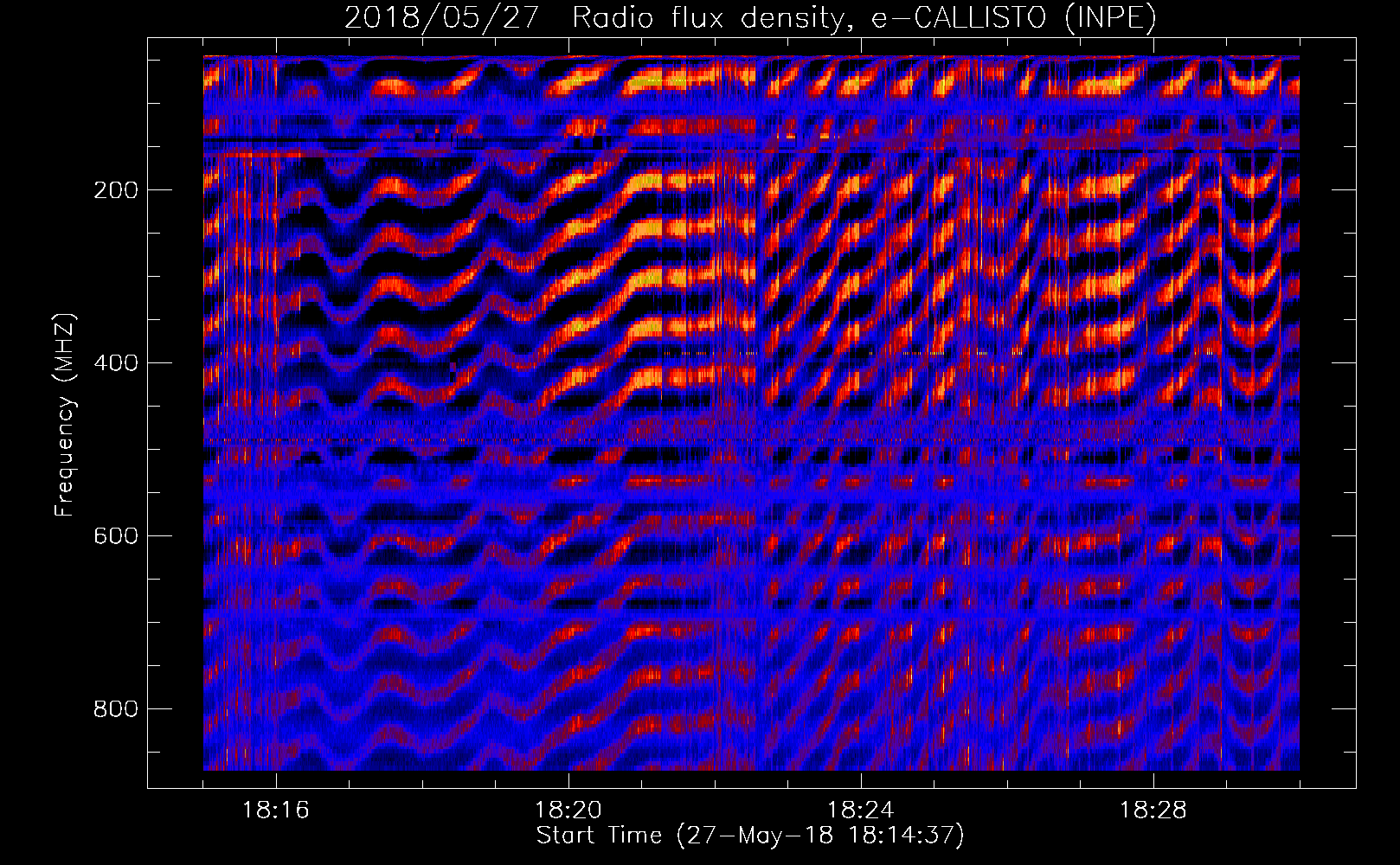Click the 18:28 time tick label
This screenshot has height=865, width=1400.
point(1153,811)
